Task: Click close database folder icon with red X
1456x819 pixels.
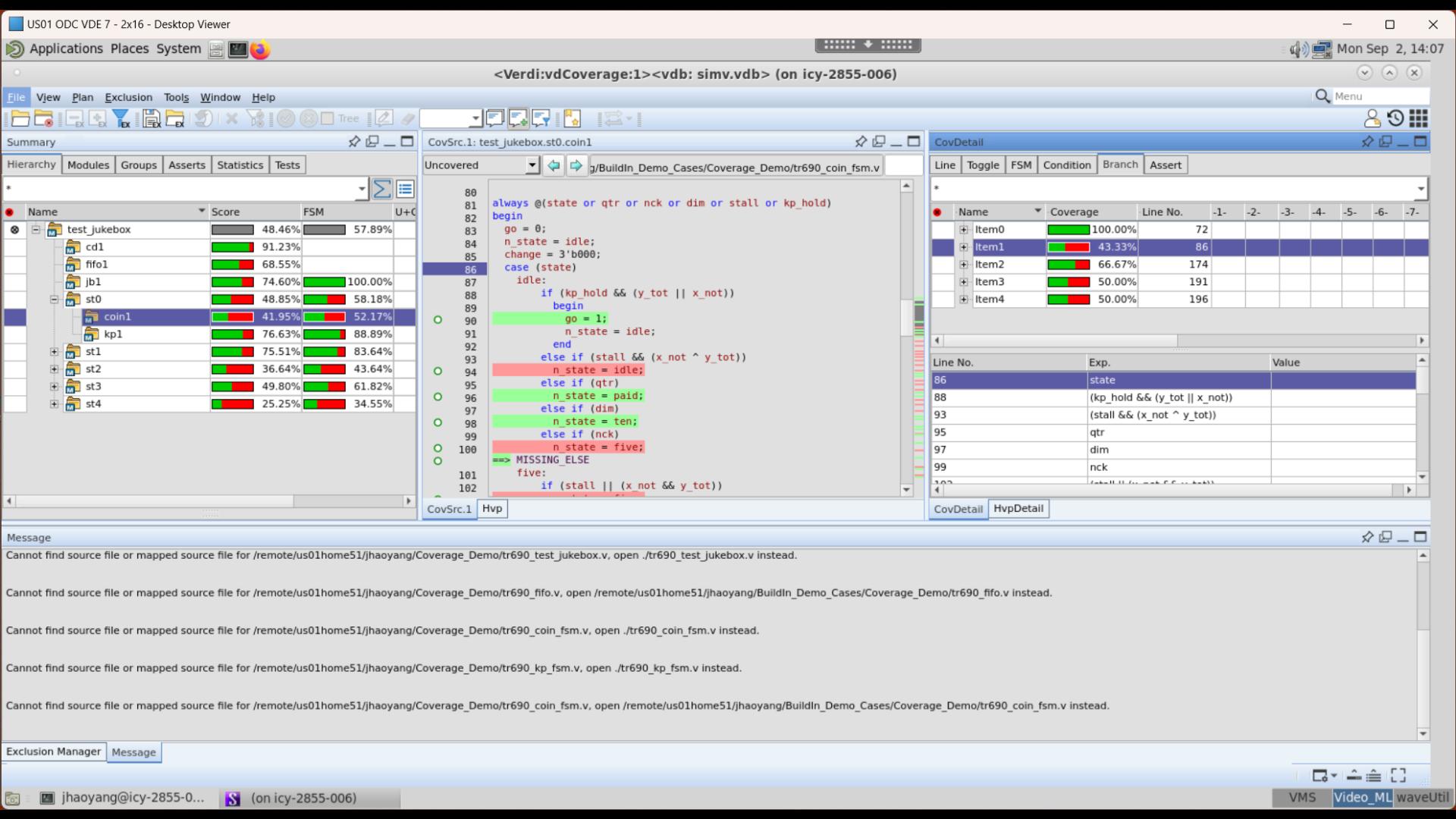Action: [x=44, y=119]
